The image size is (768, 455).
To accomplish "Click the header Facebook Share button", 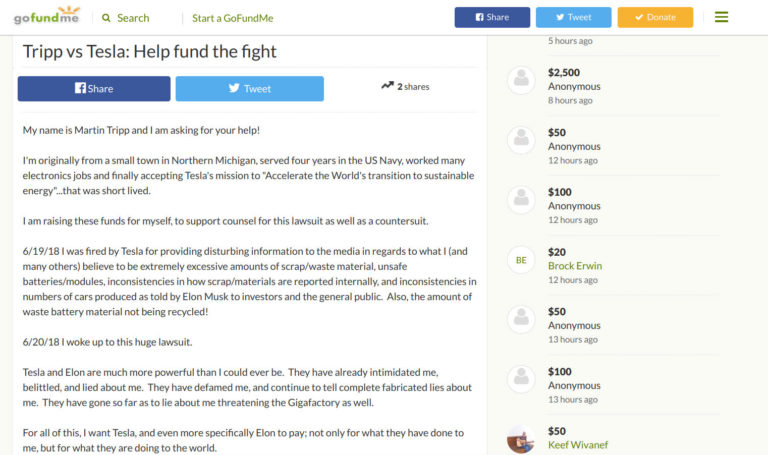I will (492, 17).
